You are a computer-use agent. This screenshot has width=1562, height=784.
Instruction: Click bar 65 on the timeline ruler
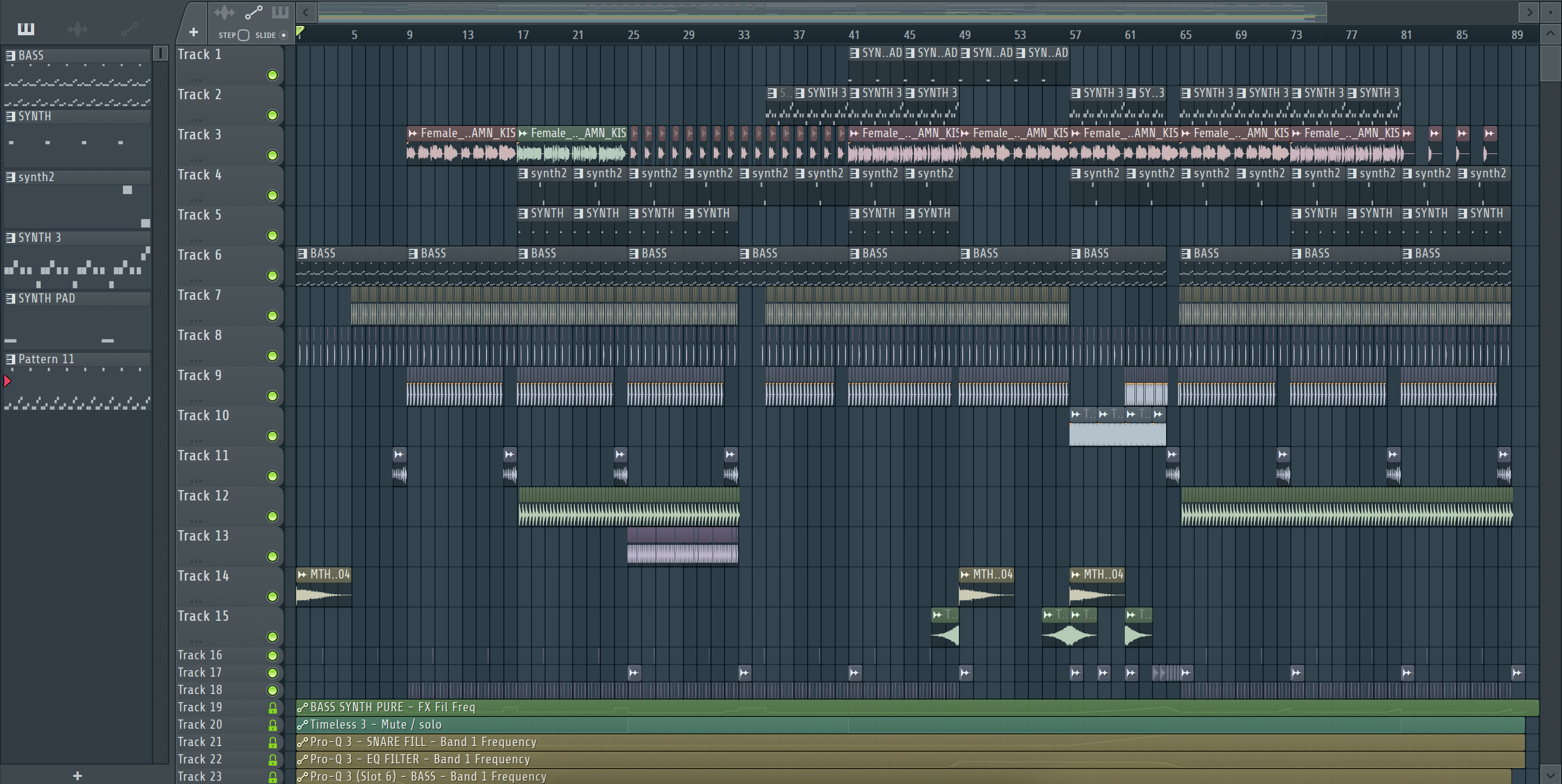(x=1186, y=35)
